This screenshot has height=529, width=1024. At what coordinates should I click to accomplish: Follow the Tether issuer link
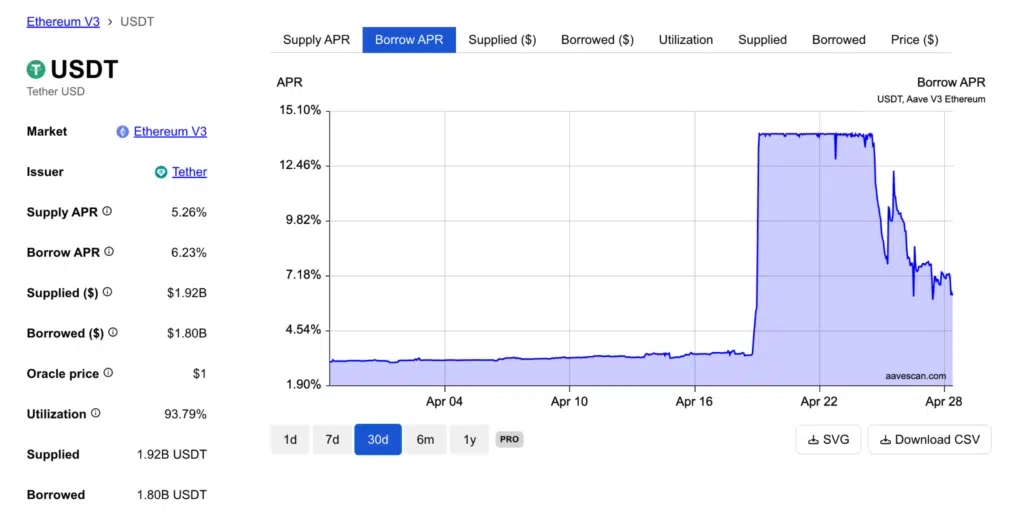tap(189, 172)
